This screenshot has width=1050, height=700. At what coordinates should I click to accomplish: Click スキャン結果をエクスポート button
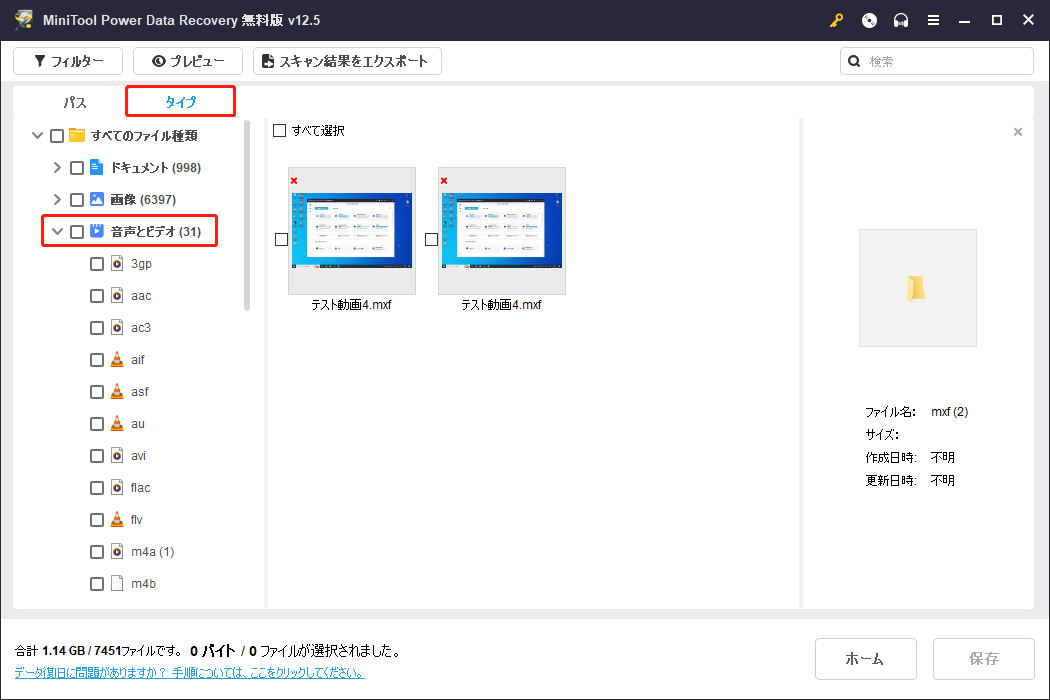coord(347,61)
